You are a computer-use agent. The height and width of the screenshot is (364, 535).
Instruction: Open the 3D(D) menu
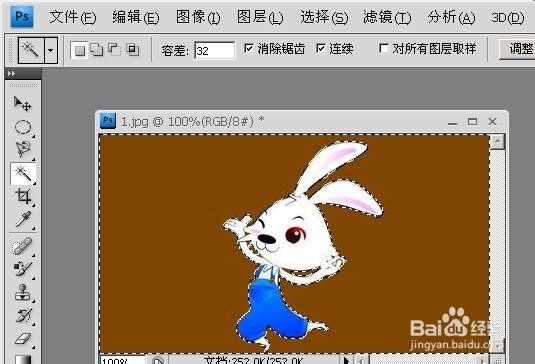(508, 17)
